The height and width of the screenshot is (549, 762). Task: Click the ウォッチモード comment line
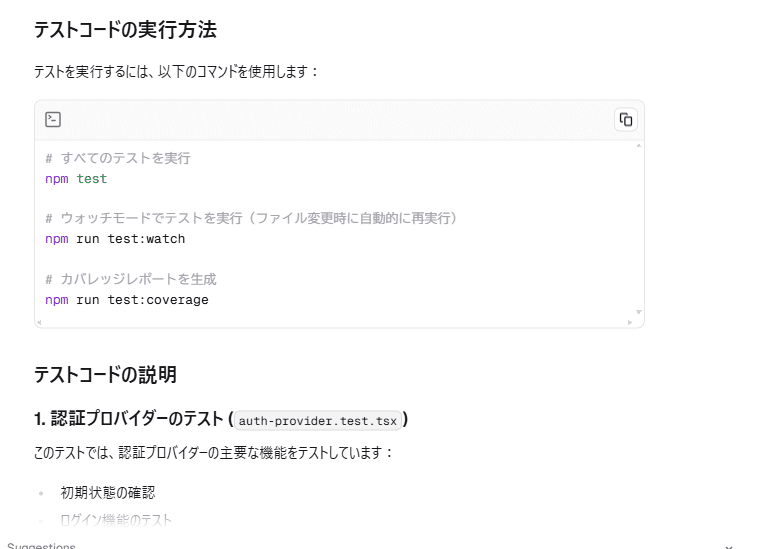click(251, 218)
